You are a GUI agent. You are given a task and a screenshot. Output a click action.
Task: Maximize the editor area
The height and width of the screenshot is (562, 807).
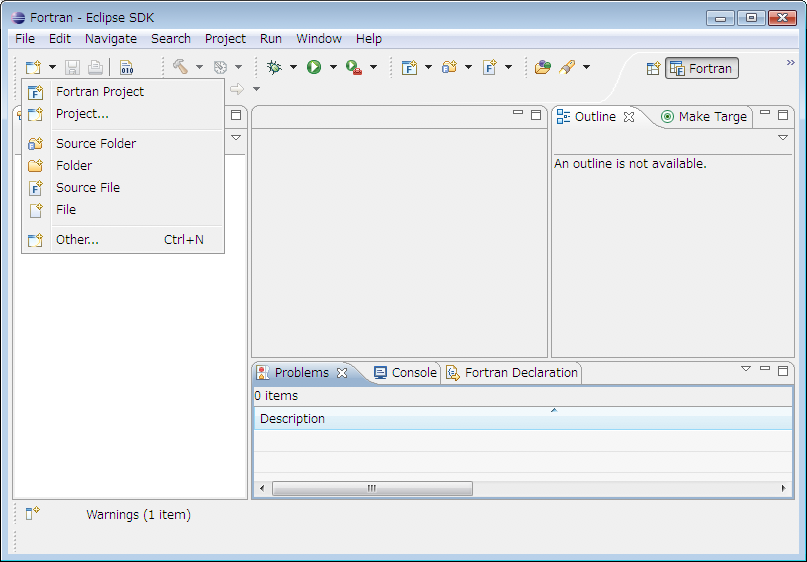pyautogui.click(x=536, y=115)
